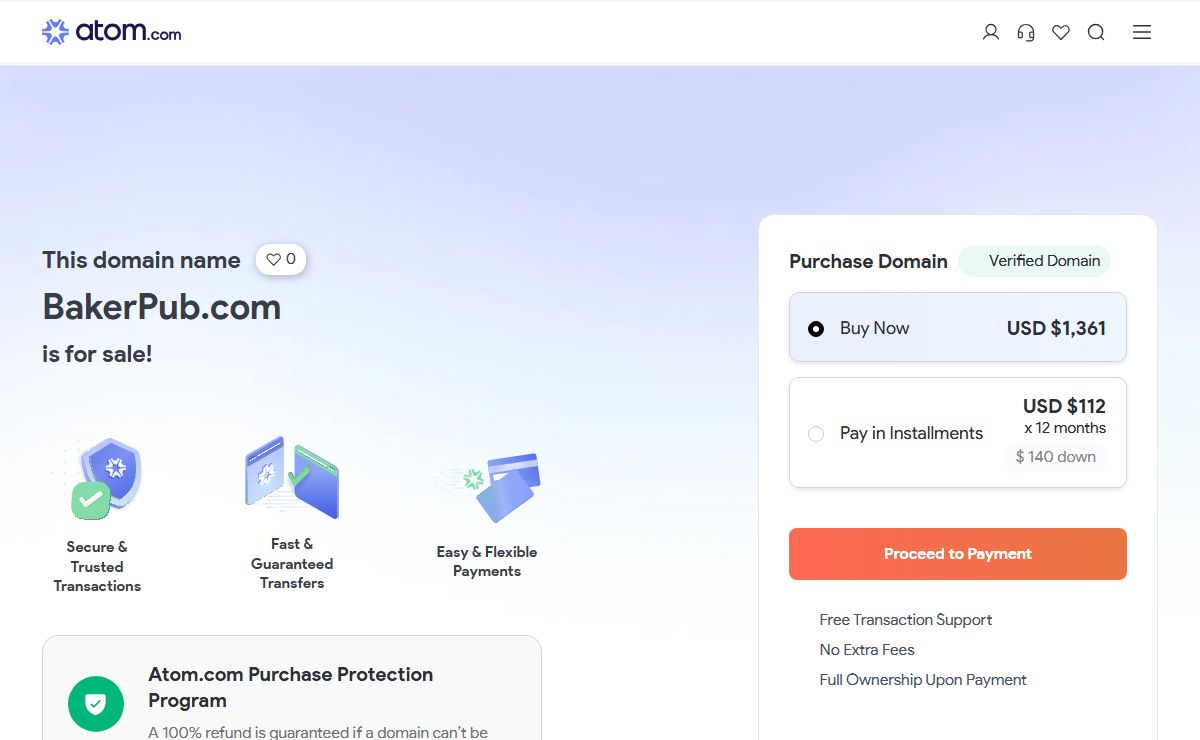Click Full Ownership Upon Payment text
Screen dimensions: 1200x740
(923, 680)
